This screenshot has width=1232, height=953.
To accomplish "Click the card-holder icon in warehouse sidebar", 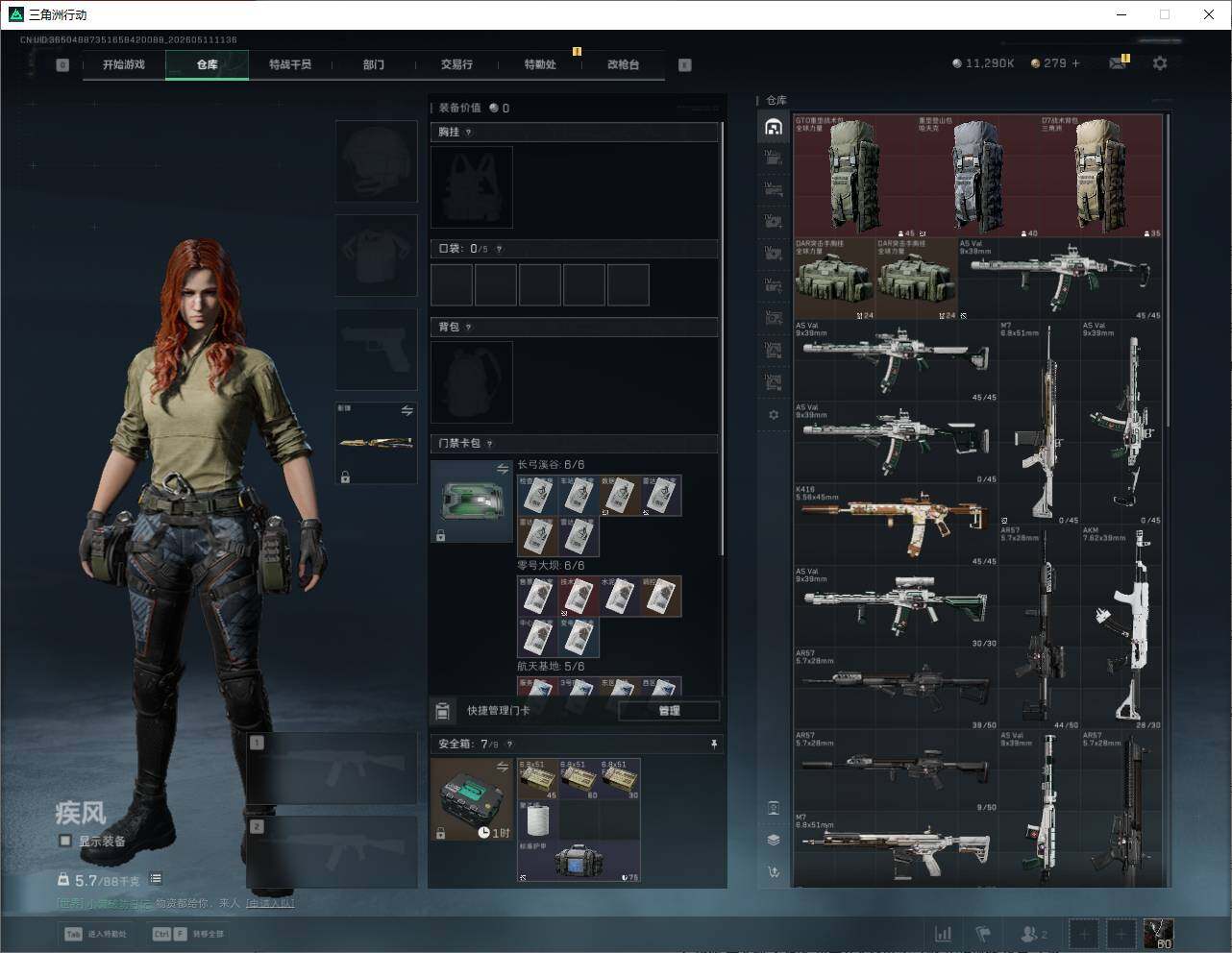I will click(x=774, y=808).
